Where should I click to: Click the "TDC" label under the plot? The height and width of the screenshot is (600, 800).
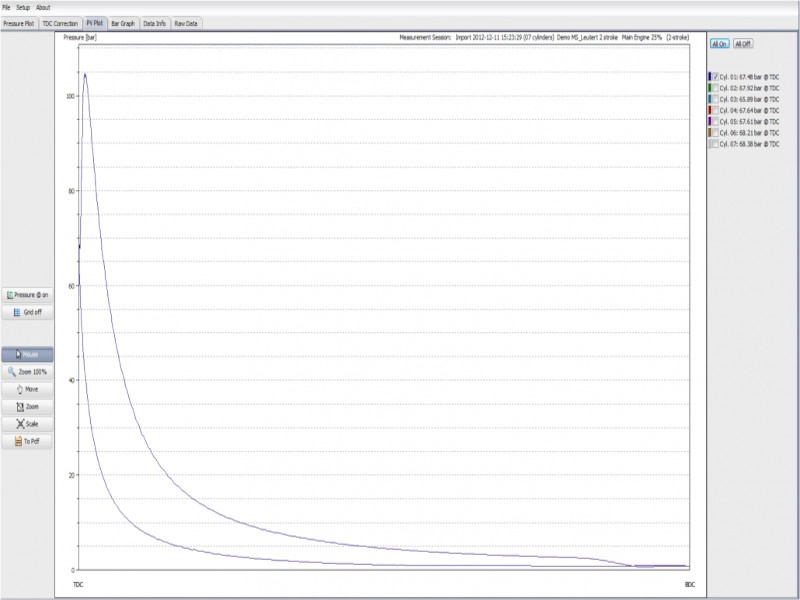point(78,585)
